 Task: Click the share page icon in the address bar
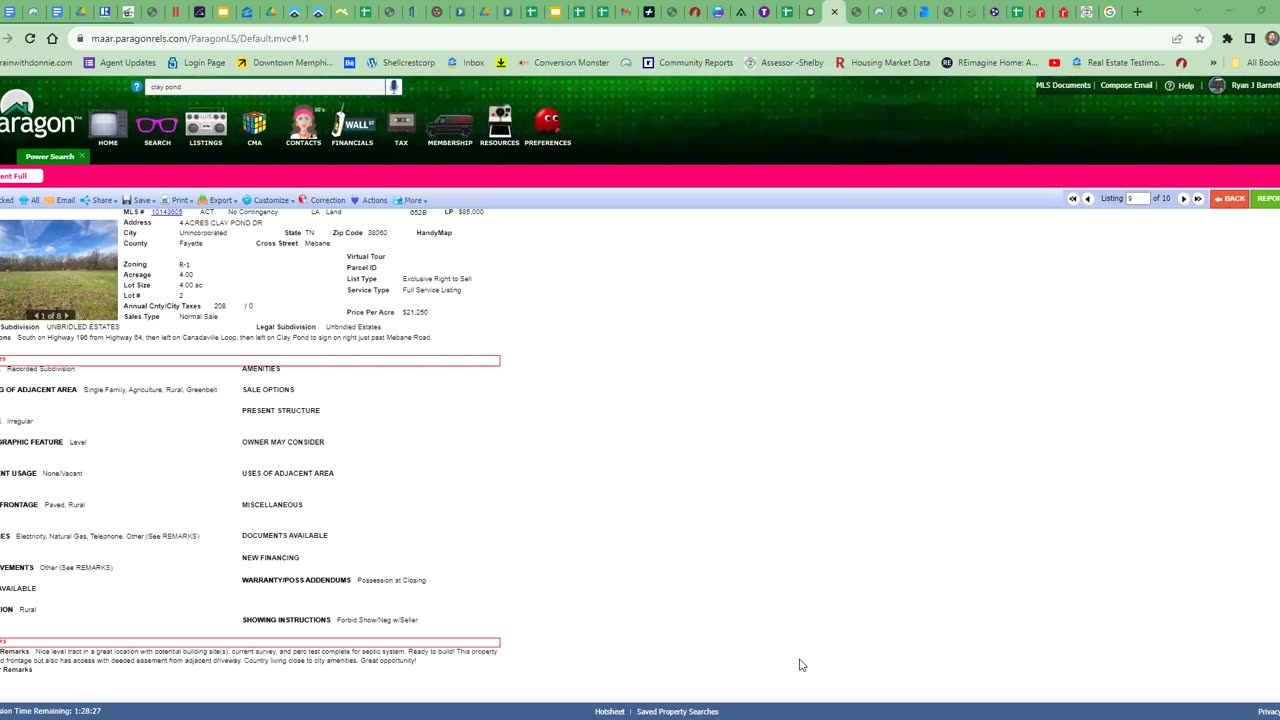pyautogui.click(x=1177, y=38)
